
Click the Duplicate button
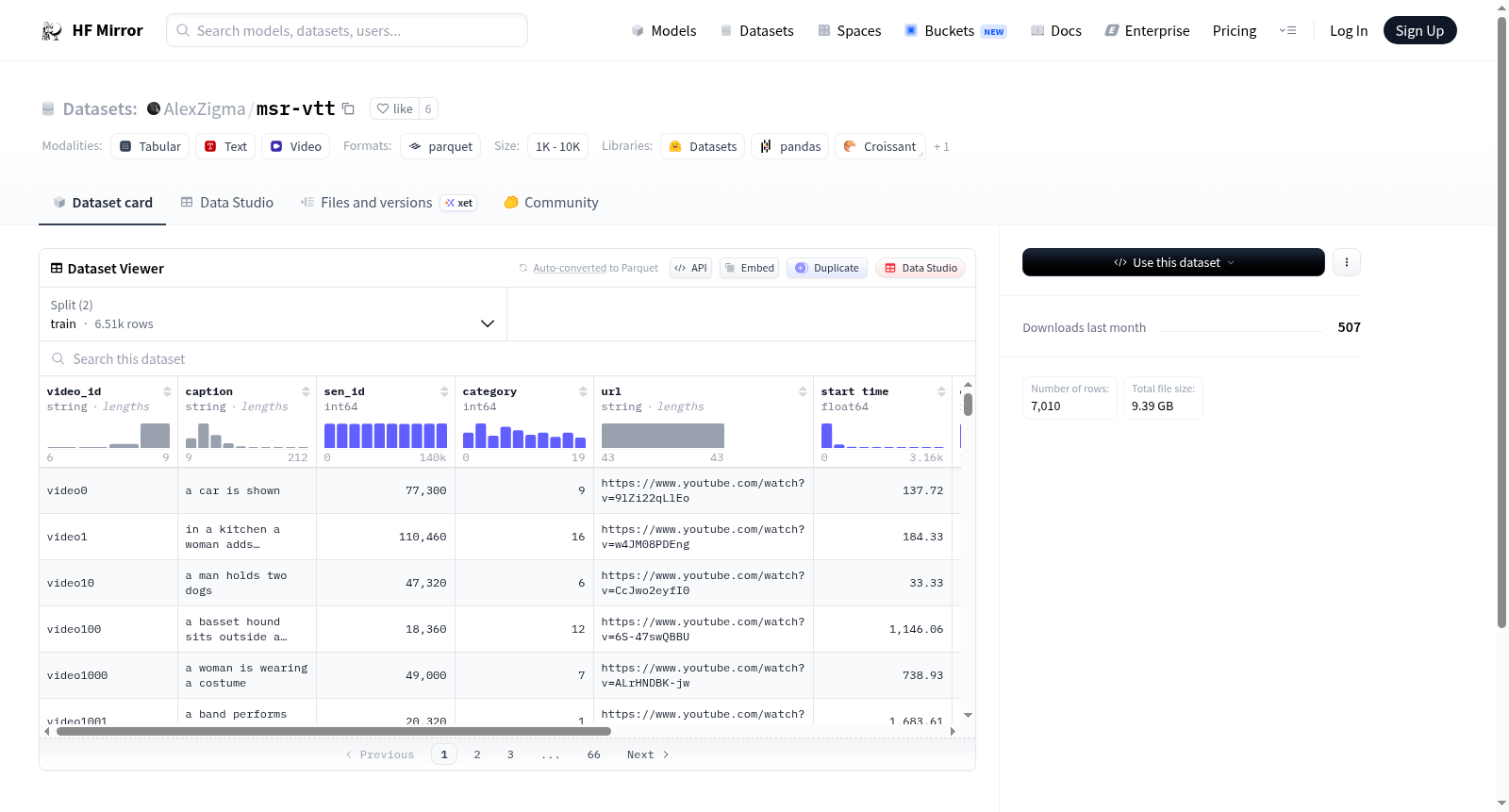(827, 268)
